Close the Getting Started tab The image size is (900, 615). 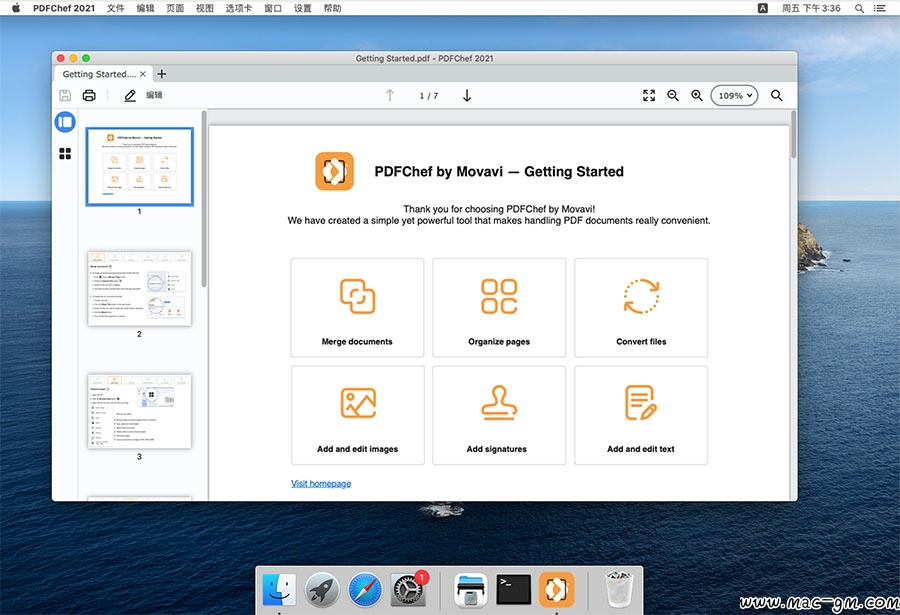click(x=143, y=74)
